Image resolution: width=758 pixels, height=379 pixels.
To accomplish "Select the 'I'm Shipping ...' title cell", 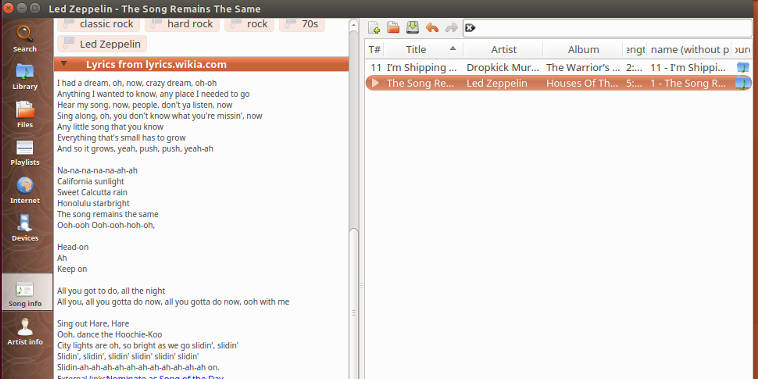I will tap(422, 68).
